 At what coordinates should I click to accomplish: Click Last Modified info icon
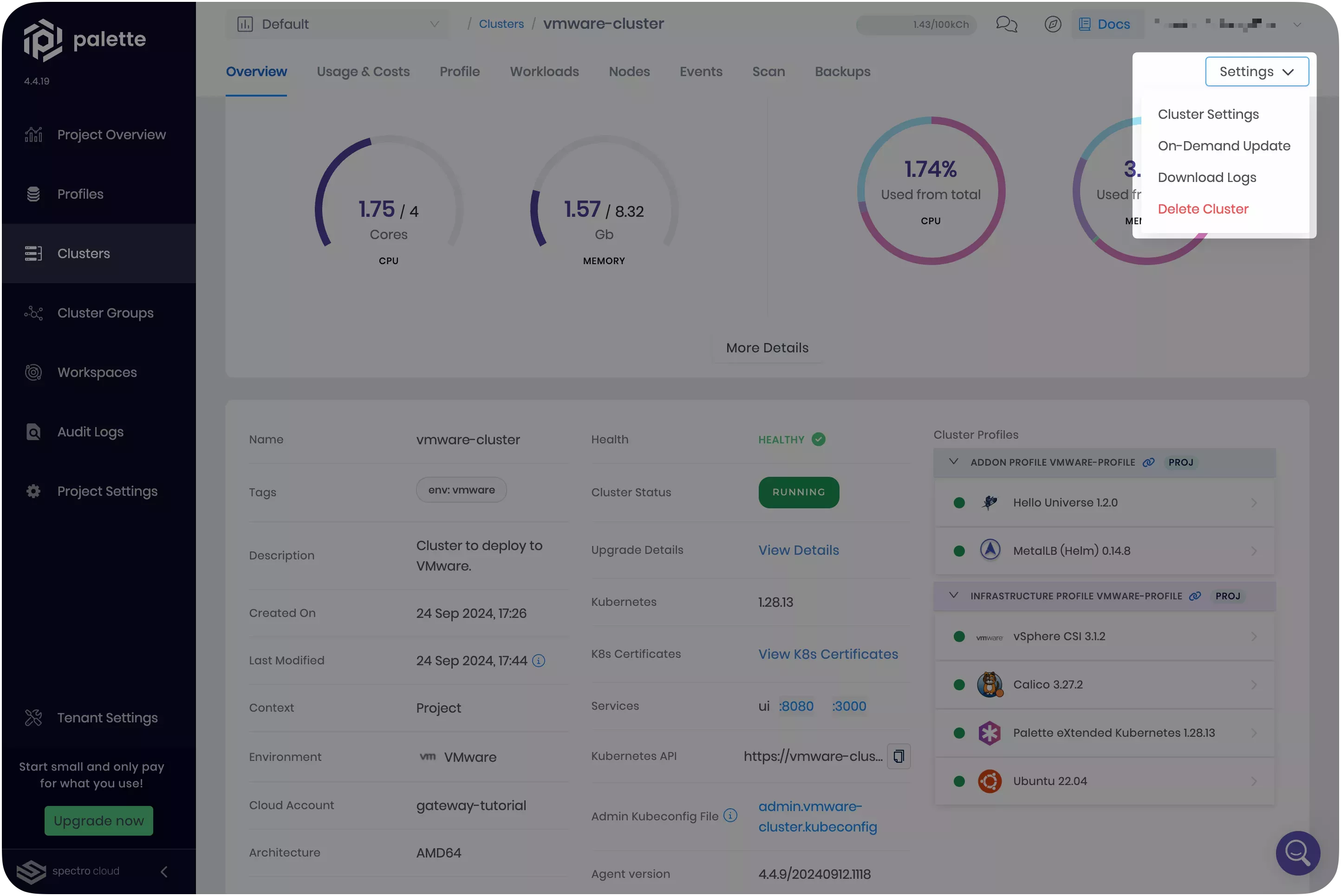coord(538,661)
